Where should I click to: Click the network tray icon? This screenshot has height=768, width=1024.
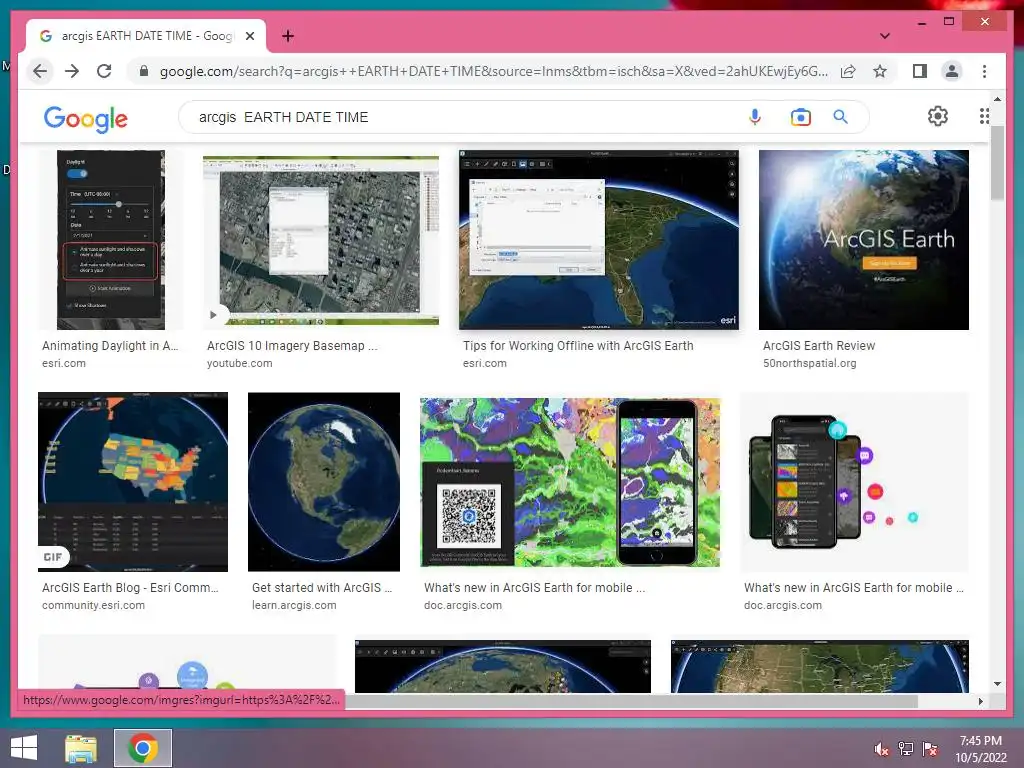click(906, 749)
